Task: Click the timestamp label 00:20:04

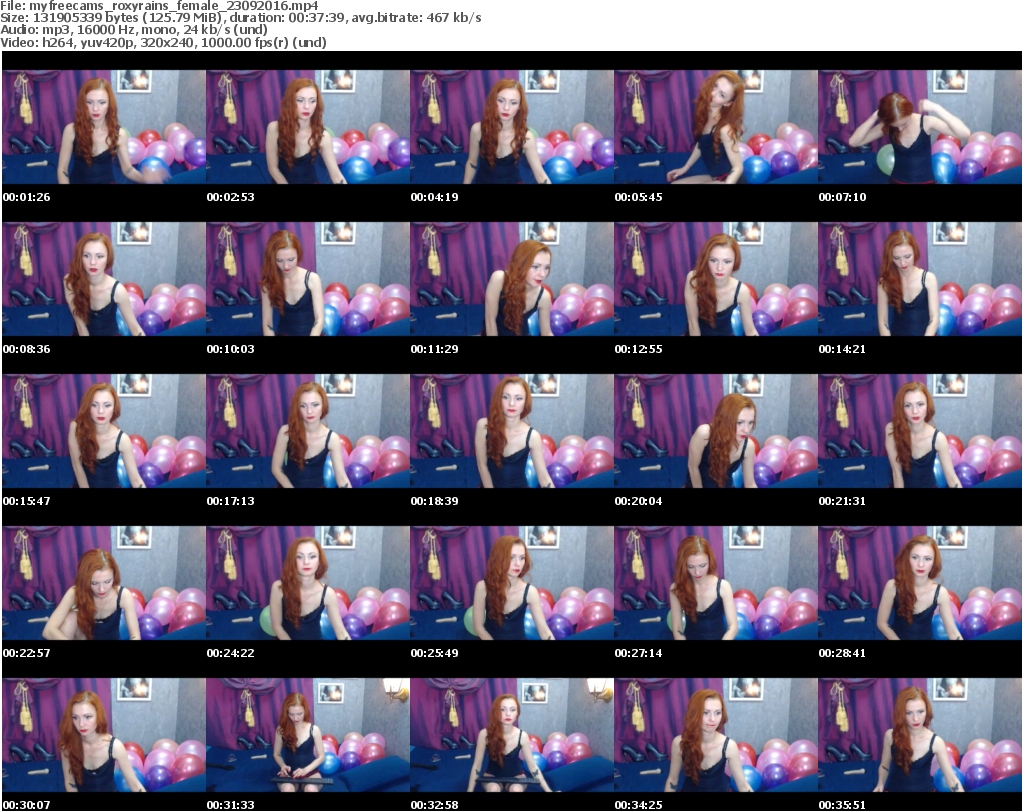Action: coord(638,501)
